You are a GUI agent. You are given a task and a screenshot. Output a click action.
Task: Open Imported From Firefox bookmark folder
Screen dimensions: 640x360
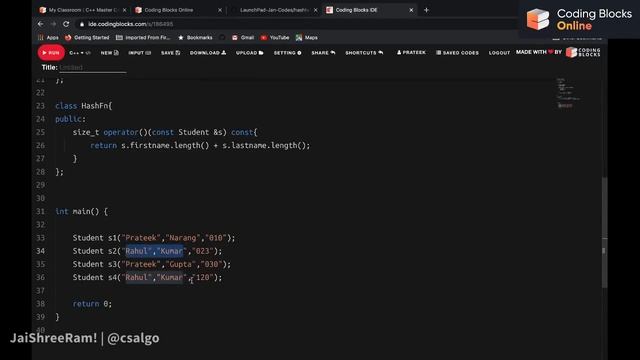coord(143,38)
